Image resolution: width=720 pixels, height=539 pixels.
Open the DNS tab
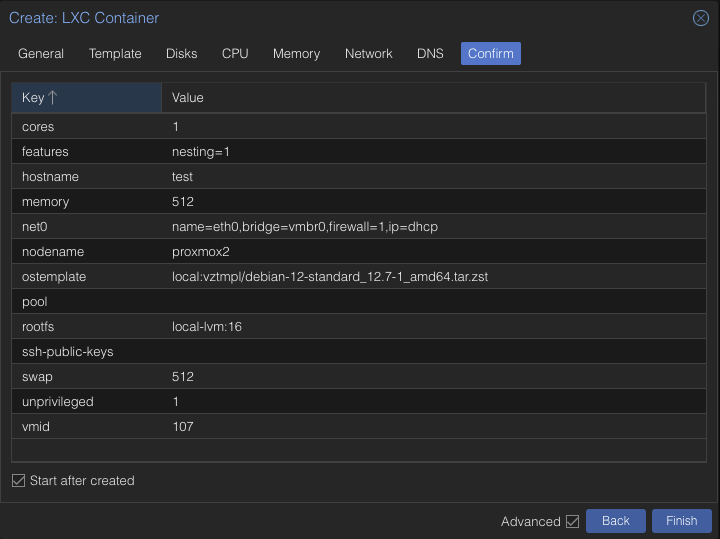430,54
